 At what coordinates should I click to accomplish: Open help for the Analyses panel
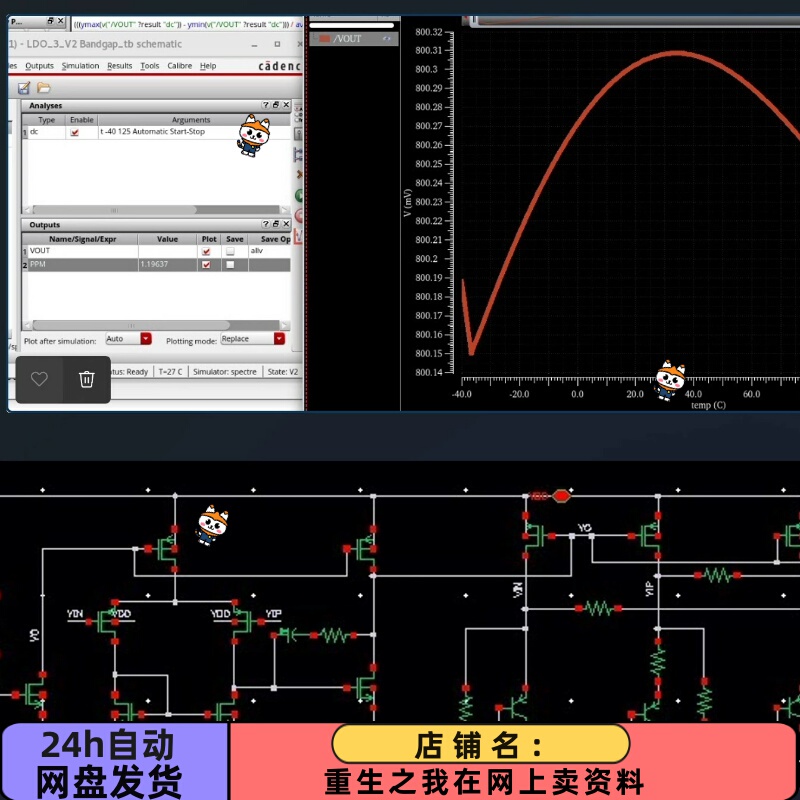point(265,105)
